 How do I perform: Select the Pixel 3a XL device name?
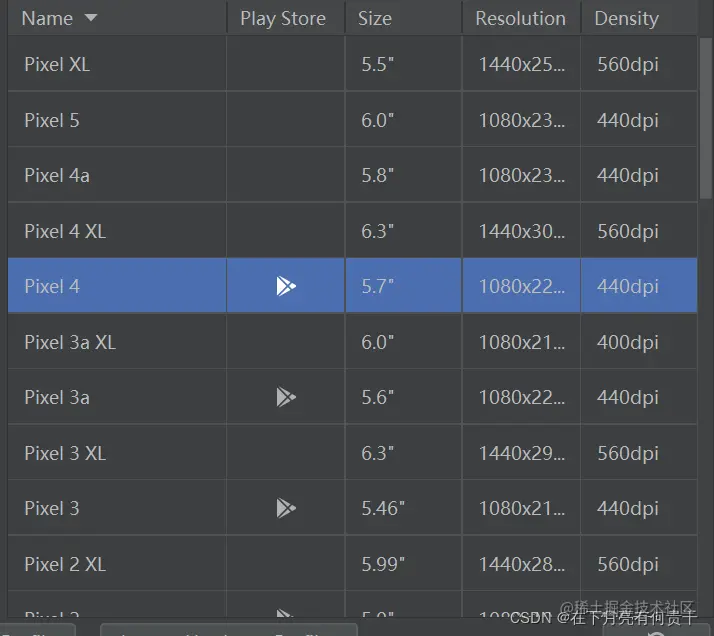click(70, 342)
